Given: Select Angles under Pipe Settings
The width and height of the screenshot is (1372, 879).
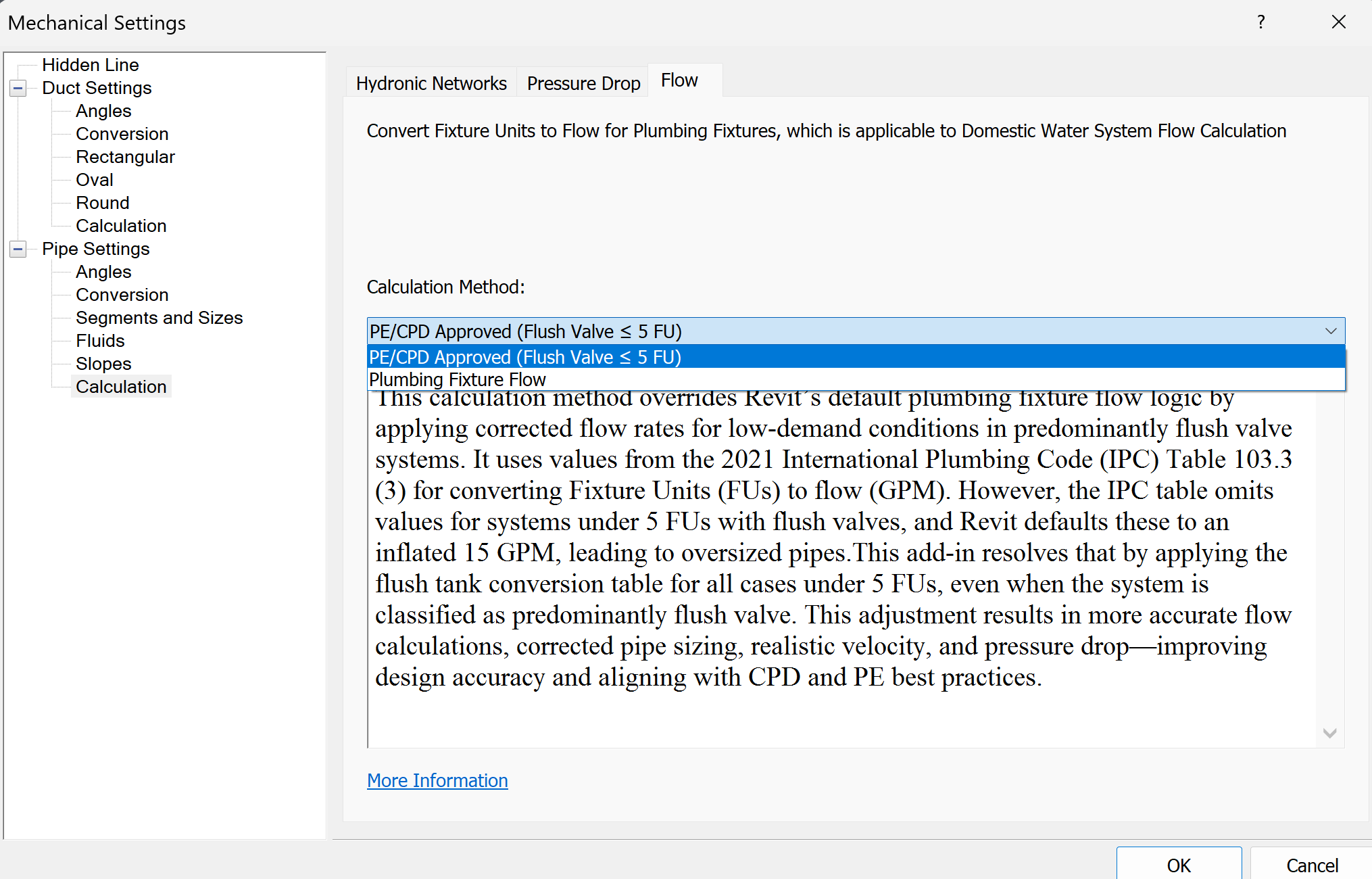Looking at the screenshot, I should tap(103, 272).
